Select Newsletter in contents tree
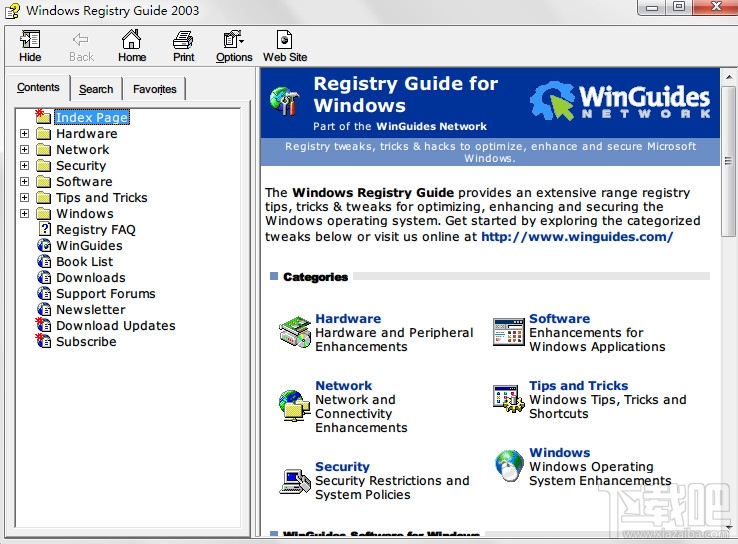Screen dimensions: 738x544 tap(90, 310)
